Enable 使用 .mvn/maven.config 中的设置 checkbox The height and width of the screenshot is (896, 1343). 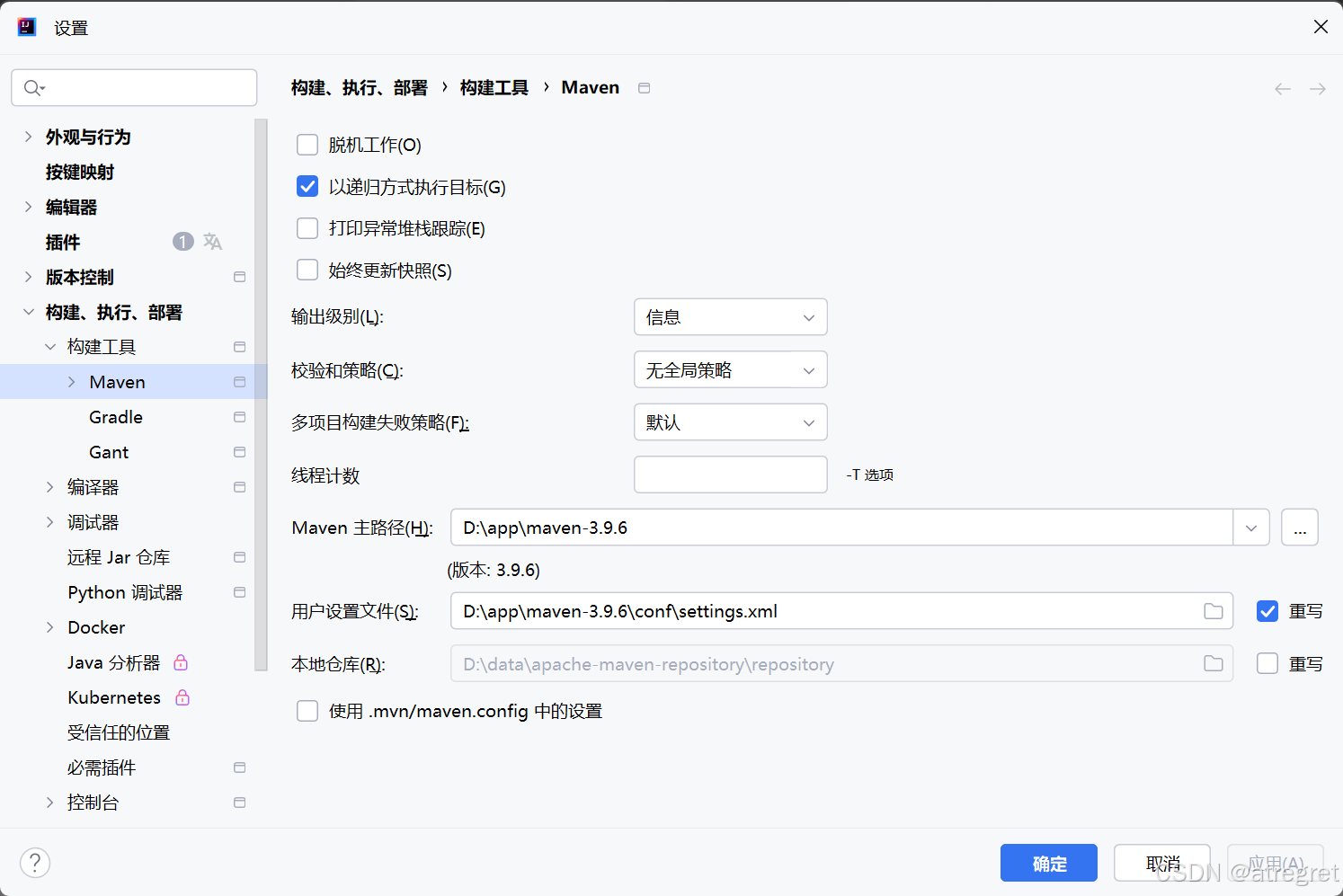coord(307,711)
